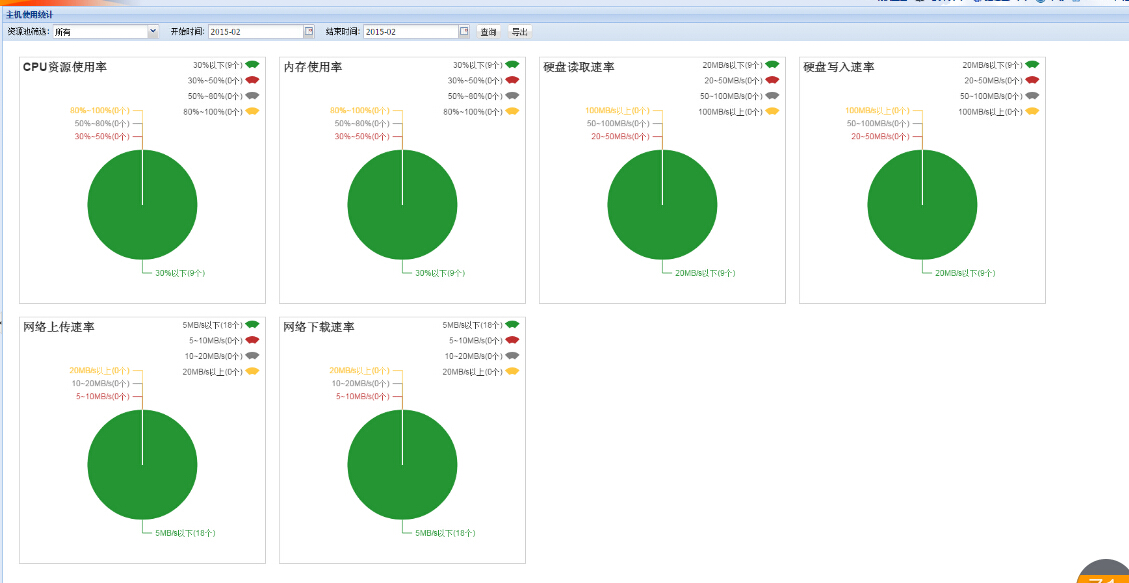
Task: Open the start time calendar picker
Action: pyautogui.click(x=309, y=32)
